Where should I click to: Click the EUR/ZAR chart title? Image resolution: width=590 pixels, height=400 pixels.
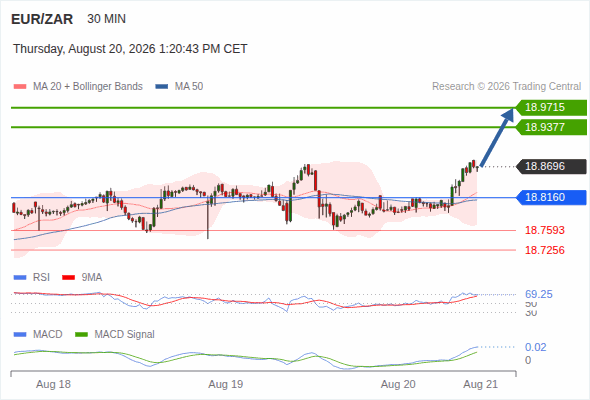click(x=42, y=19)
